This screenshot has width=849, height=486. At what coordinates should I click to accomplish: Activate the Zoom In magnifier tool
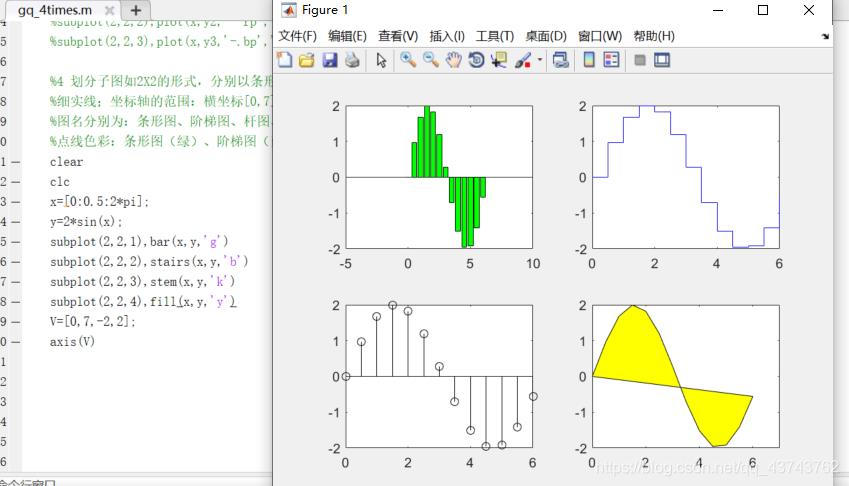[408, 60]
